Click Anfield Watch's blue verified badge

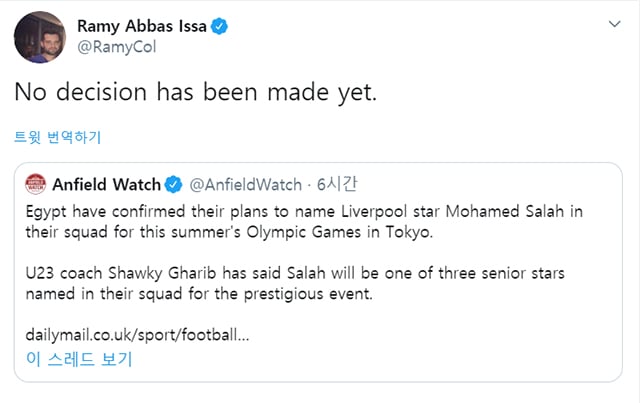pos(173,185)
